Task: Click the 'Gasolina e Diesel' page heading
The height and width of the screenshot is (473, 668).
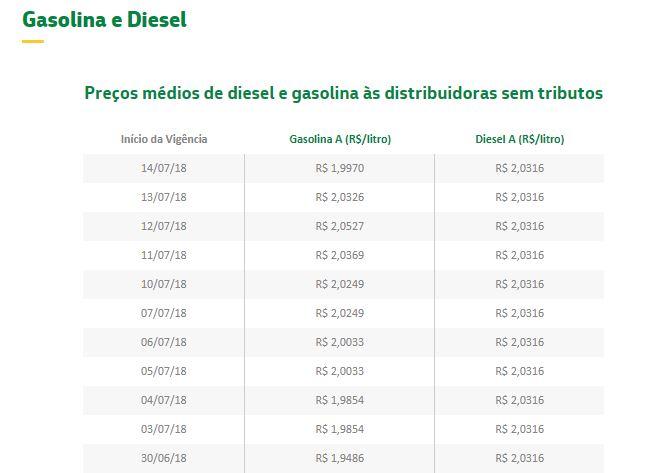Action: (x=104, y=20)
